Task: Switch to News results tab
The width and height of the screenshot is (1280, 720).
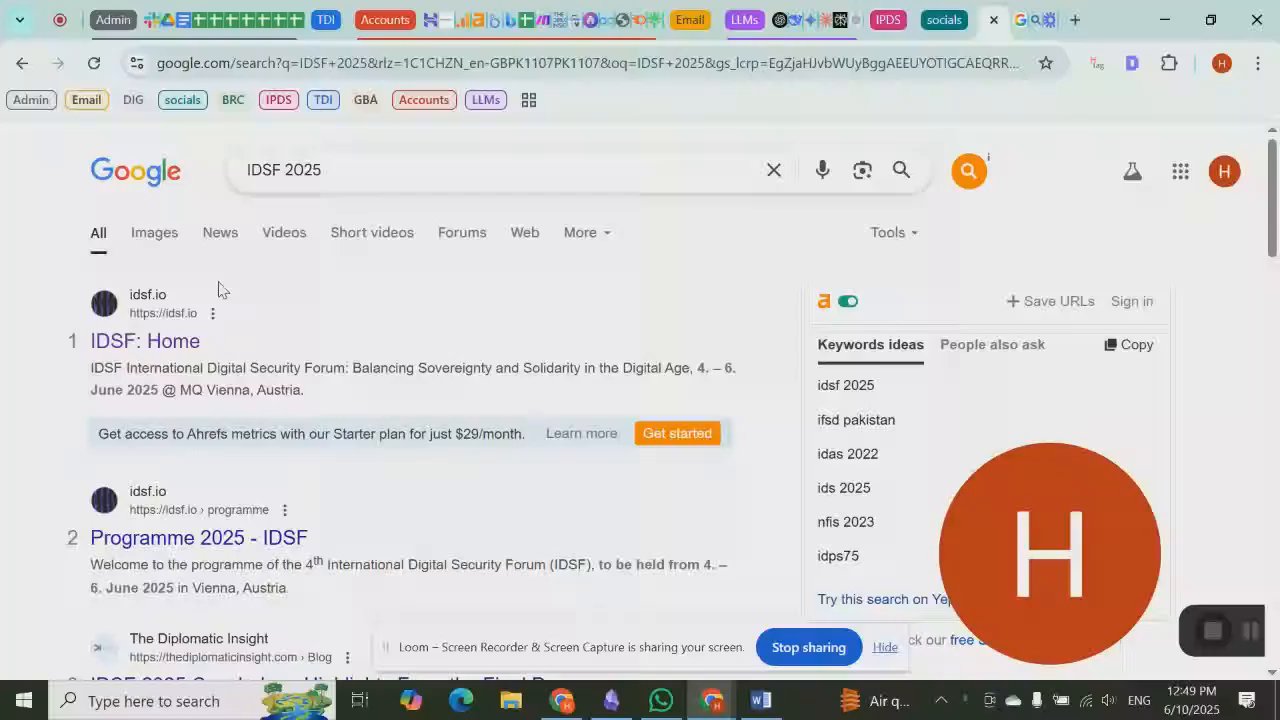Action: [x=220, y=232]
